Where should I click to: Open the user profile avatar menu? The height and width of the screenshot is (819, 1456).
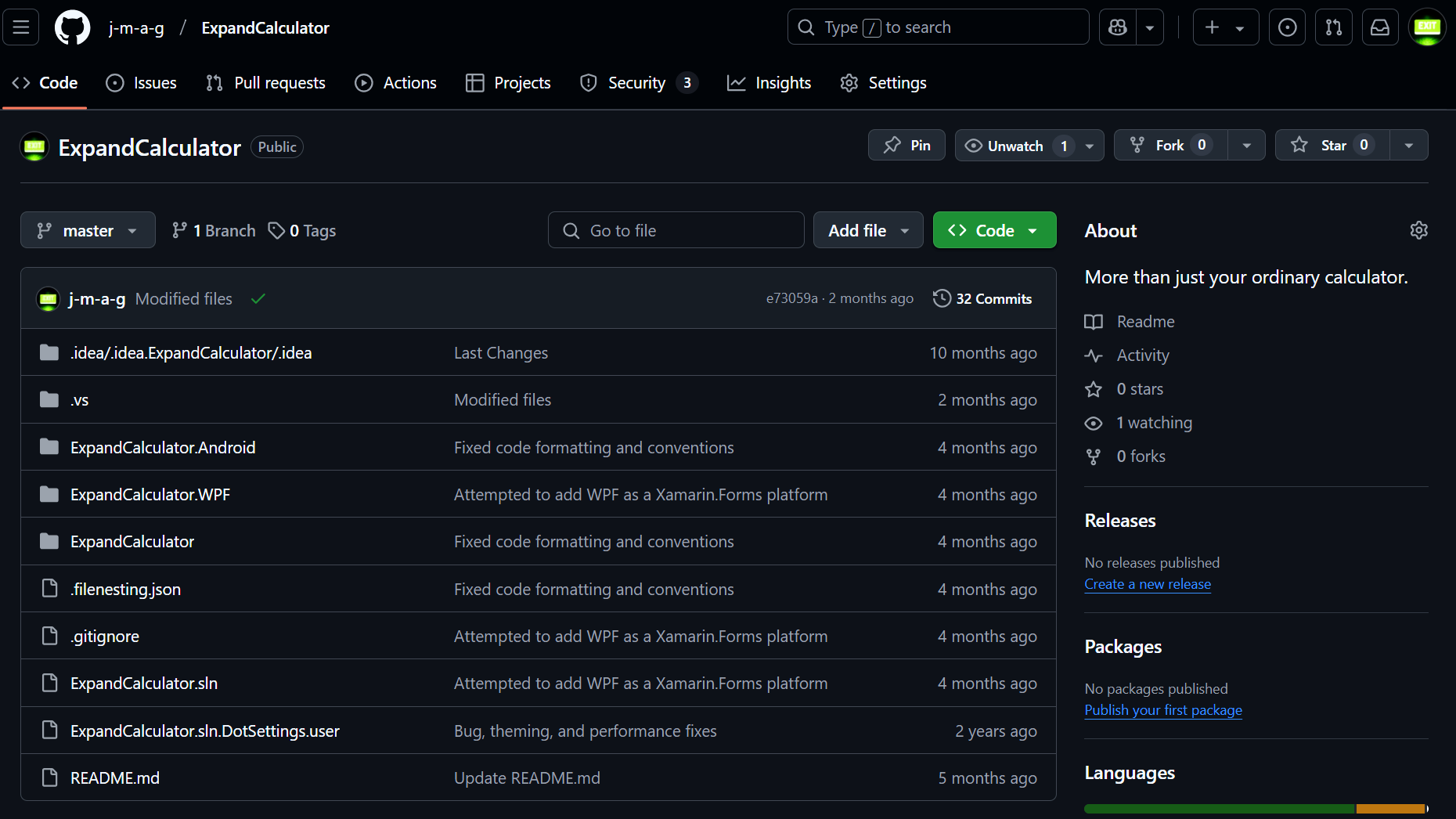point(1427,27)
